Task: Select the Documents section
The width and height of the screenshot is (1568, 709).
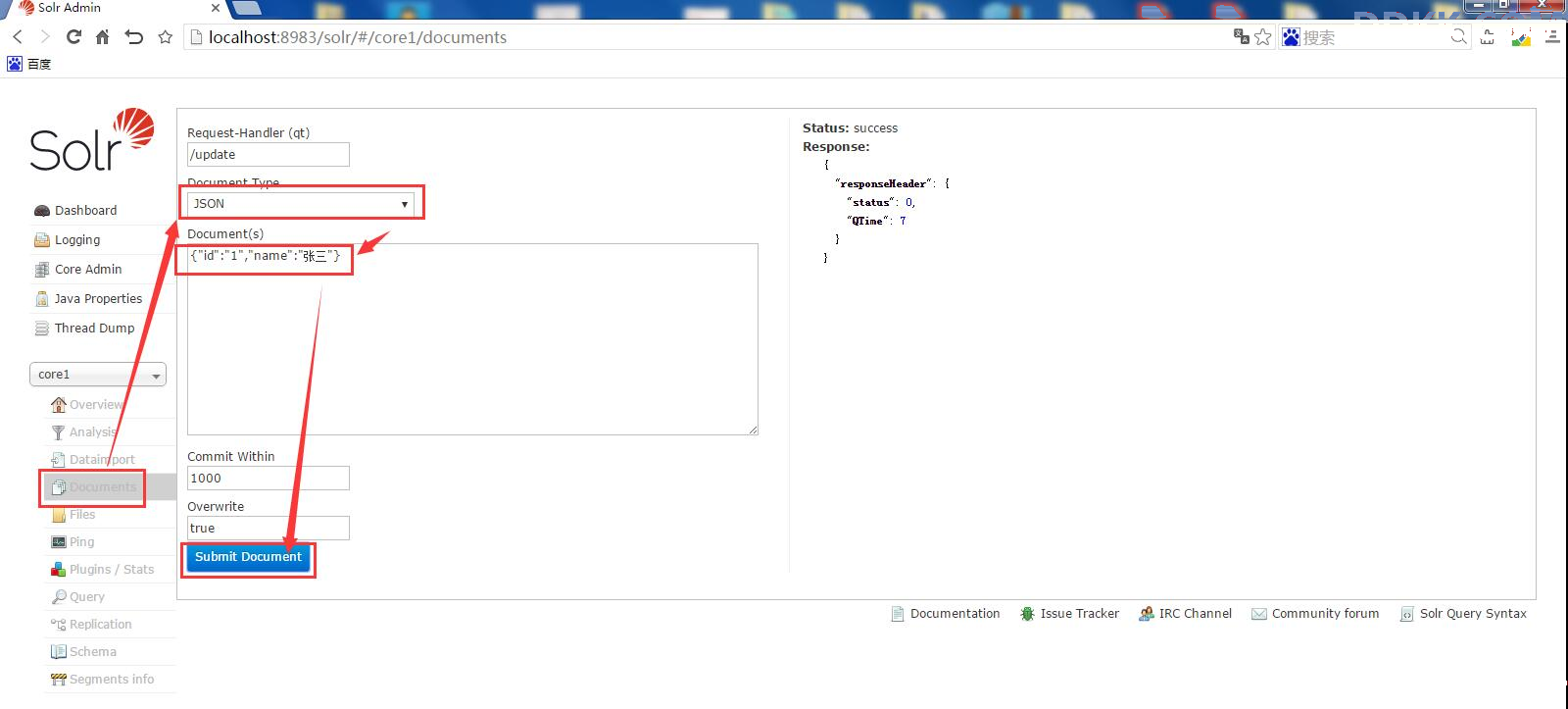Action: pyautogui.click(x=102, y=486)
